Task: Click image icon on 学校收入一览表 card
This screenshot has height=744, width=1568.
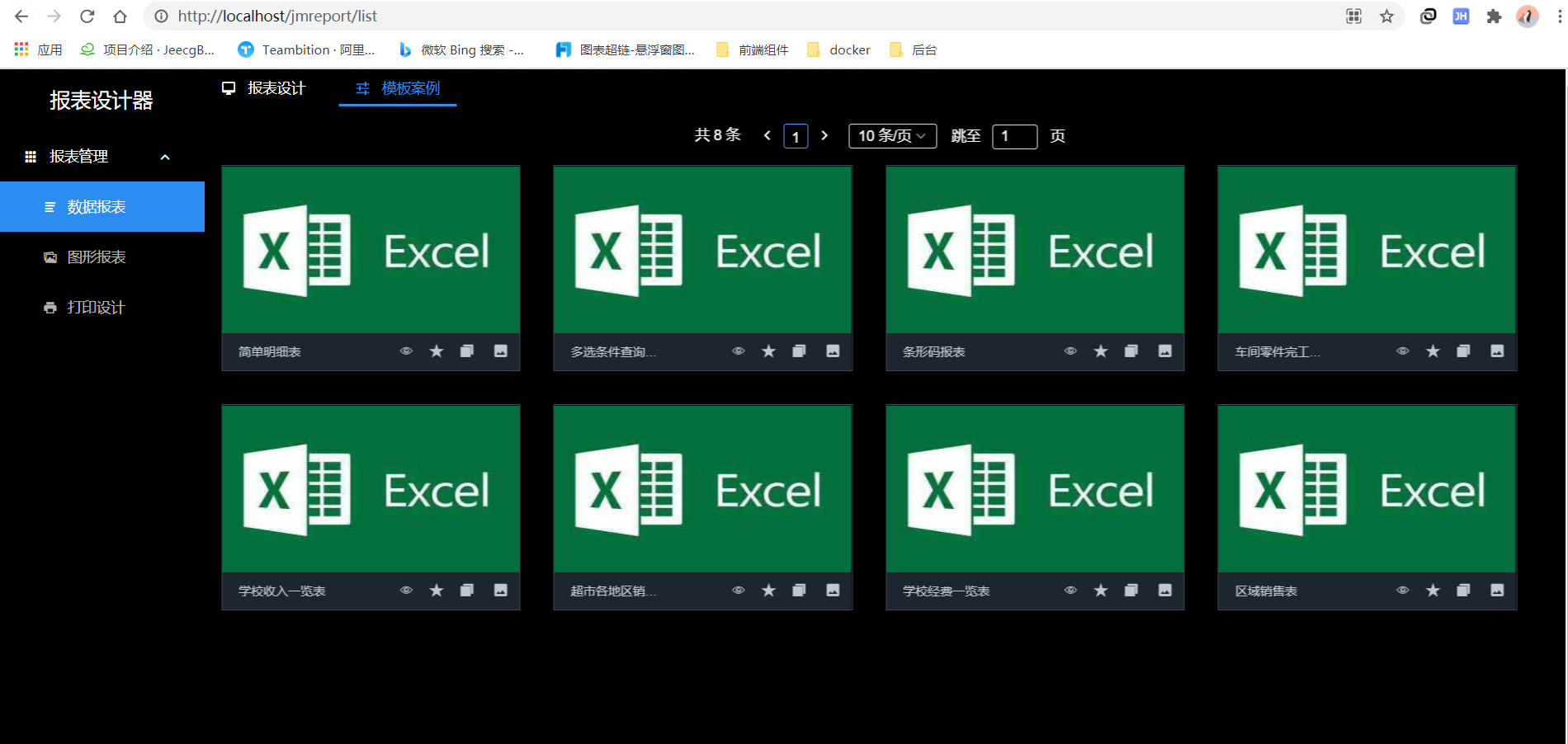Action: tap(501, 591)
